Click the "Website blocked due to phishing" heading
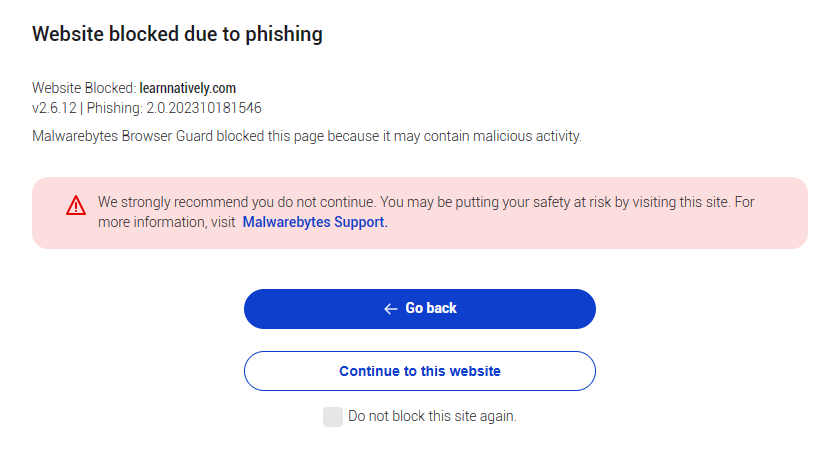The image size is (835, 475). pyautogui.click(x=177, y=34)
